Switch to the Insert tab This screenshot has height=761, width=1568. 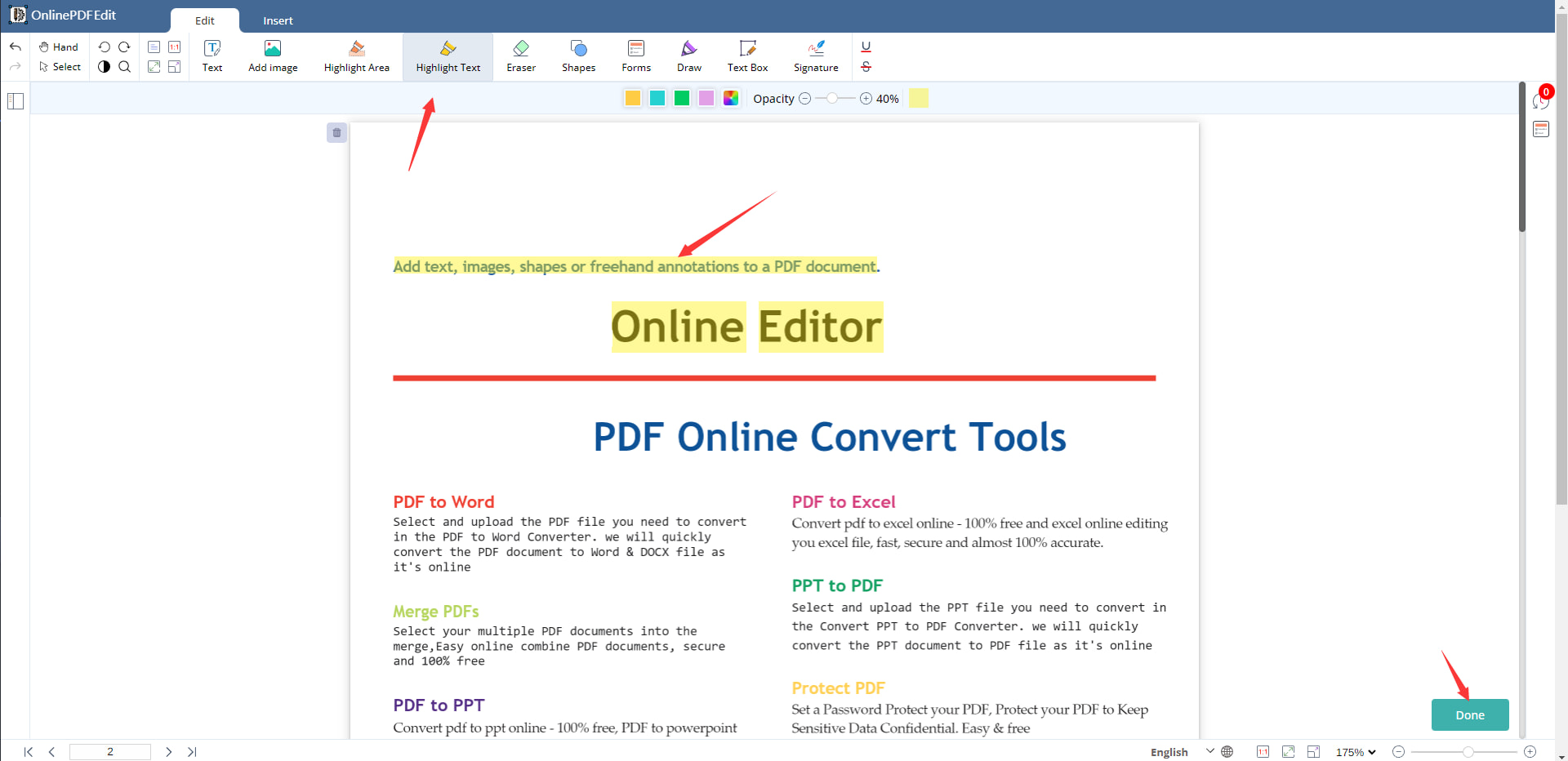point(278,20)
